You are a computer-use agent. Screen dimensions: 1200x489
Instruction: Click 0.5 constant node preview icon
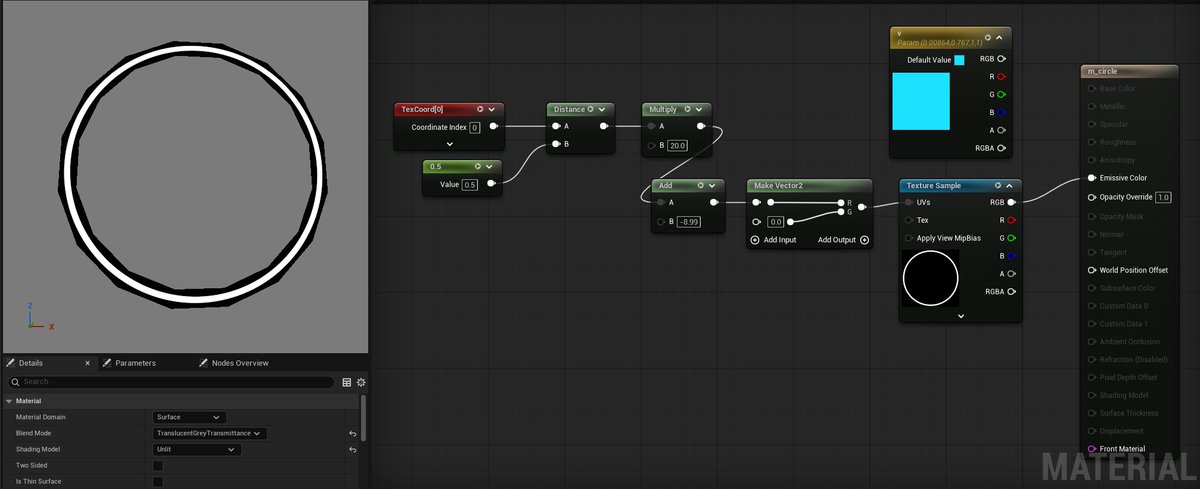(480, 166)
